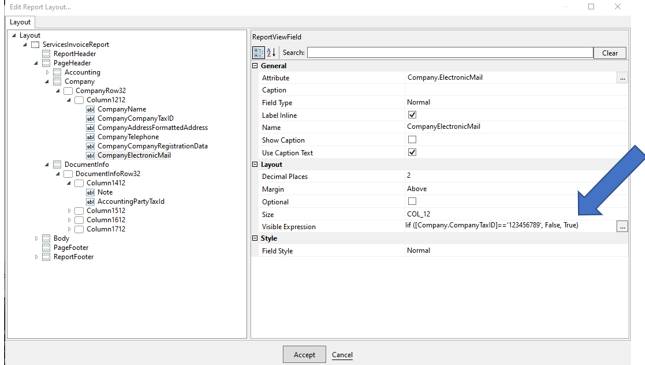Select the CompanyTelephone field icon
This screenshot has height=365, width=645.
(90, 137)
